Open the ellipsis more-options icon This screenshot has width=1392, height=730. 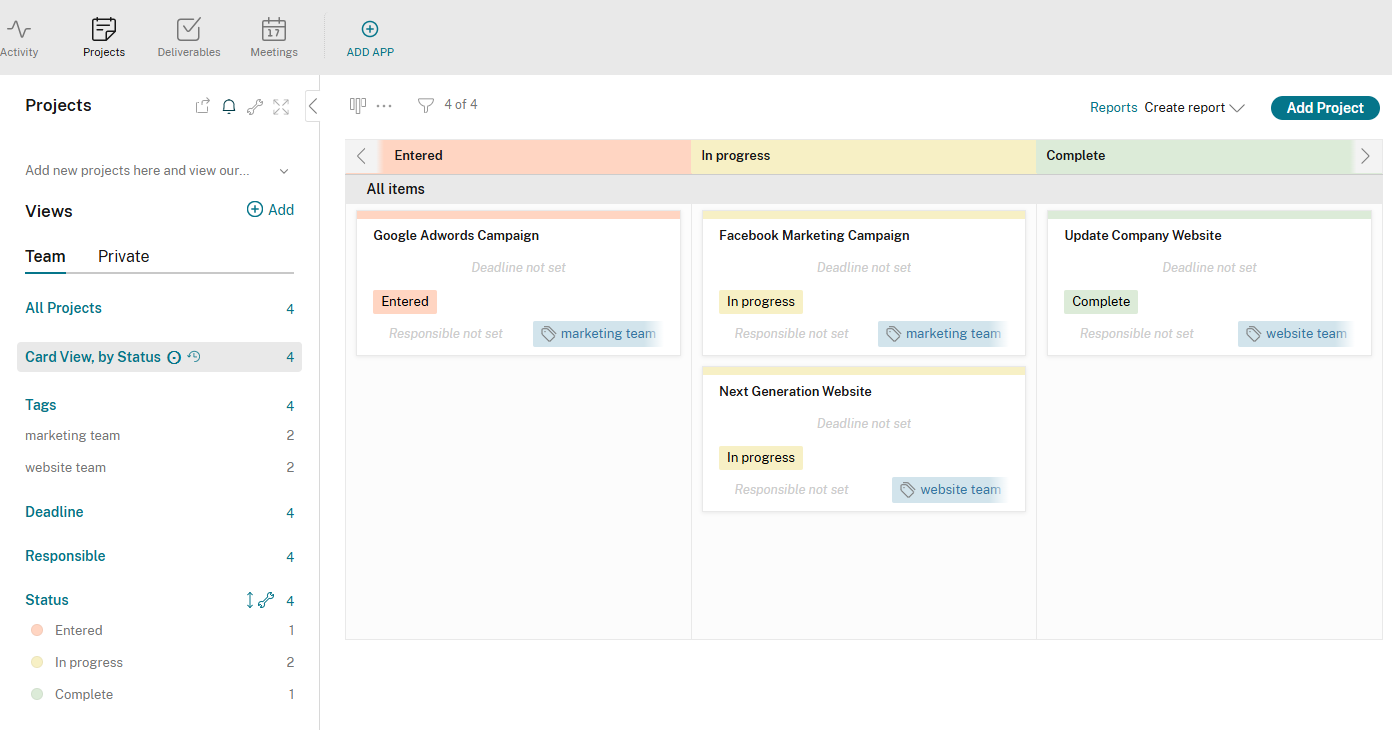point(385,106)
